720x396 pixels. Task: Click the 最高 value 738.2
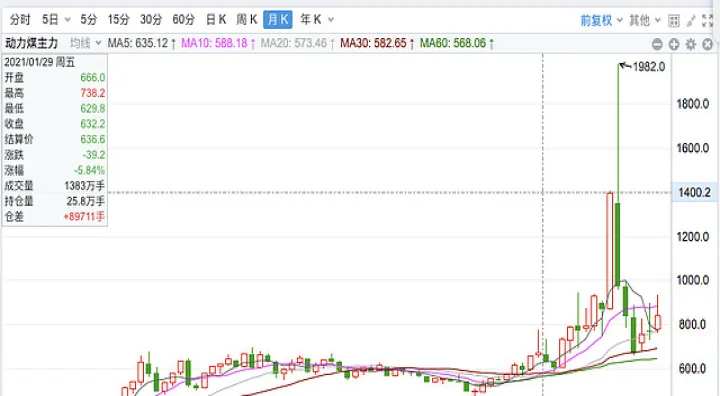(x=92, y=93)
